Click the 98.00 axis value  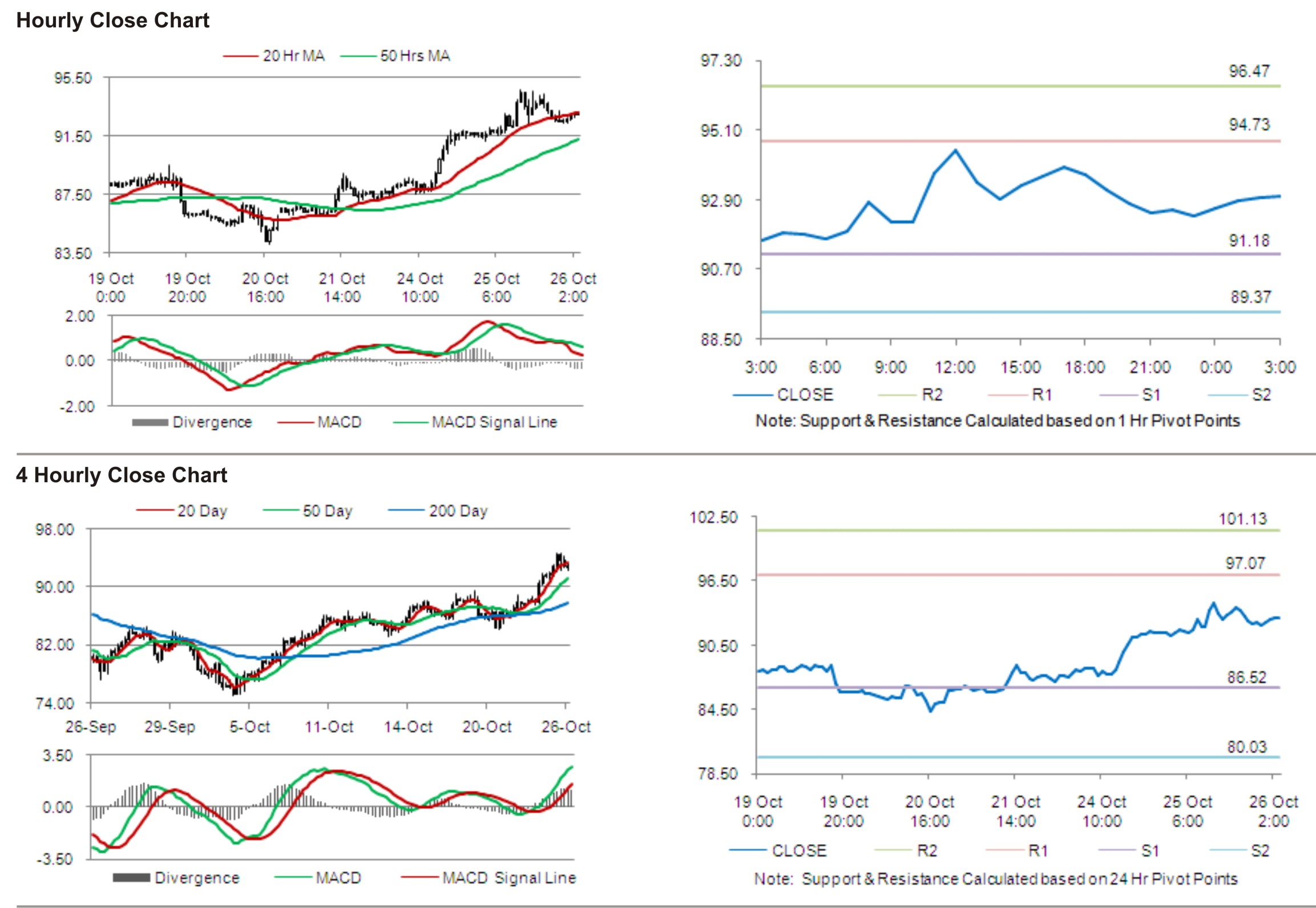click(55, 530)
